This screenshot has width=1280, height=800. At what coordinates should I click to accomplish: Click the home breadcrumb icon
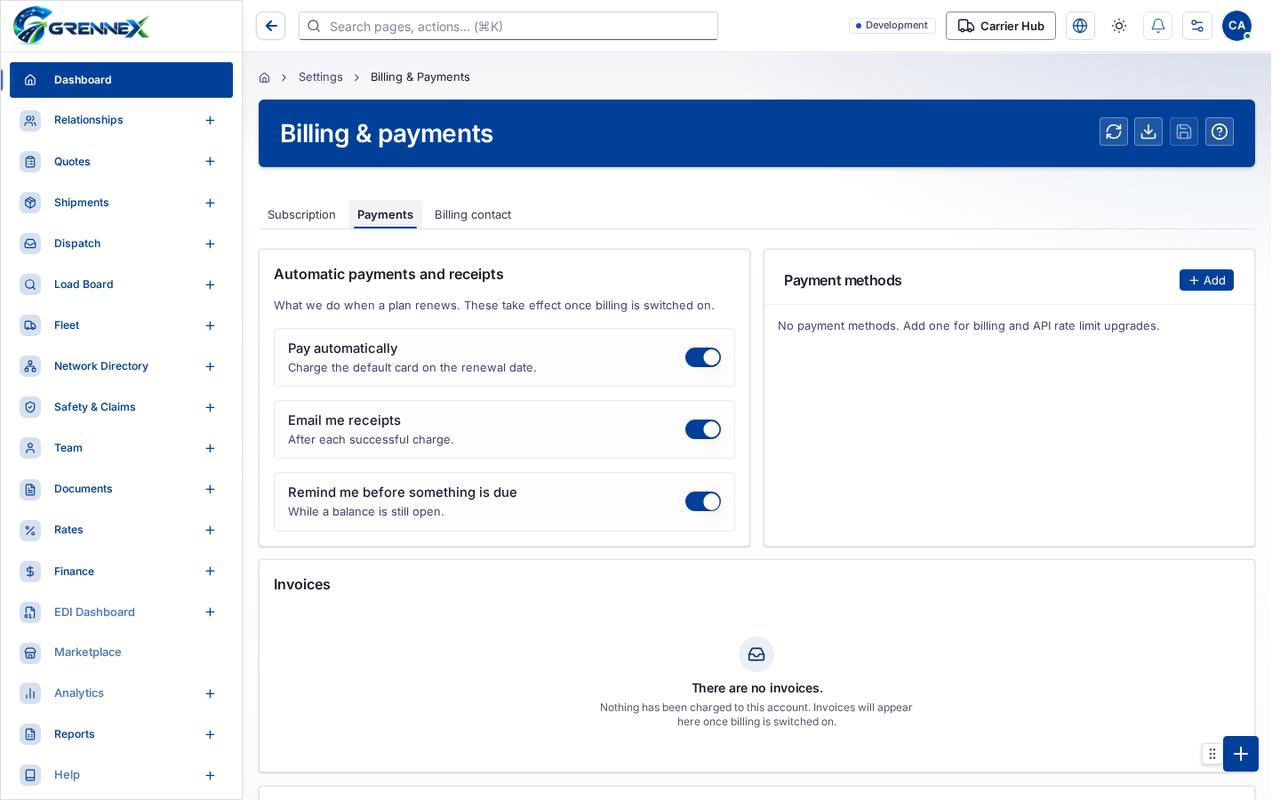tap(264, 77)
